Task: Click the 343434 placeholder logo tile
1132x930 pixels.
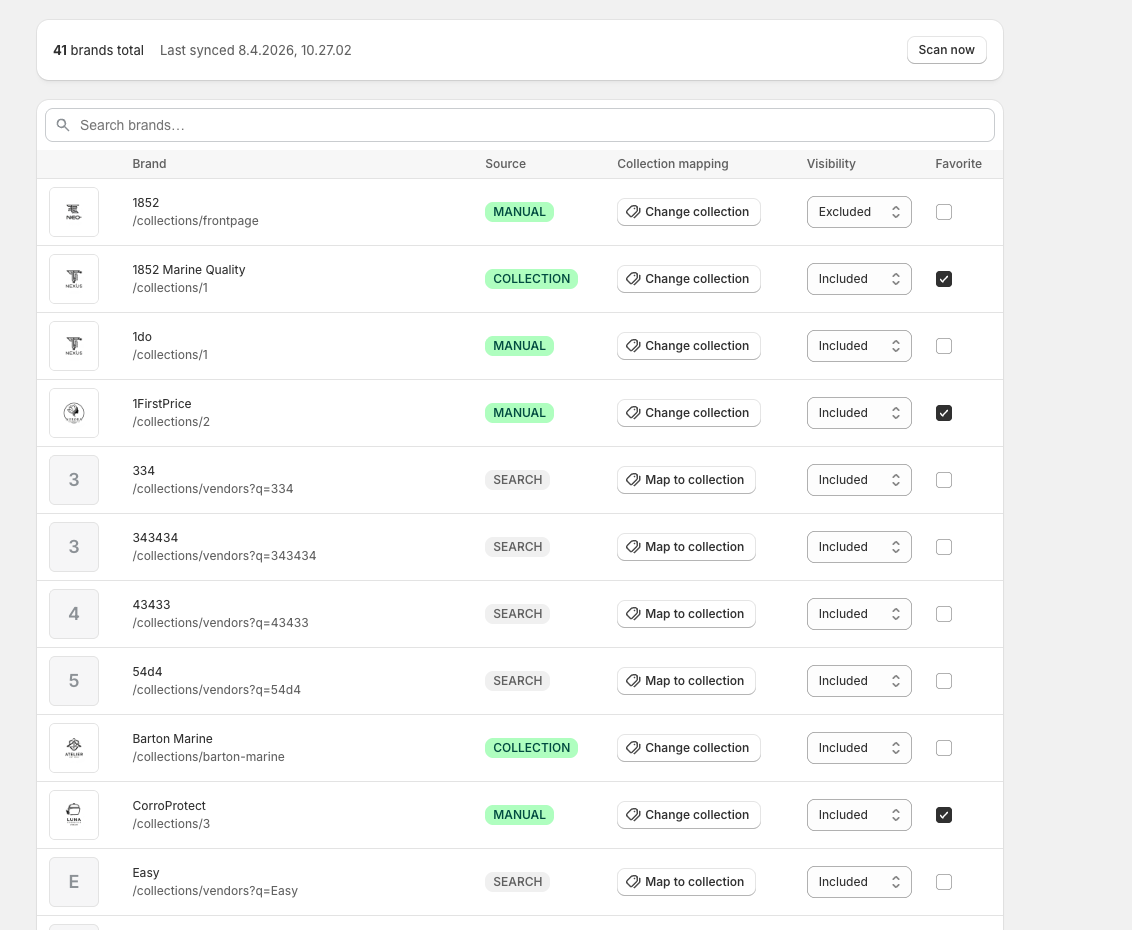Action: [74, 547]
